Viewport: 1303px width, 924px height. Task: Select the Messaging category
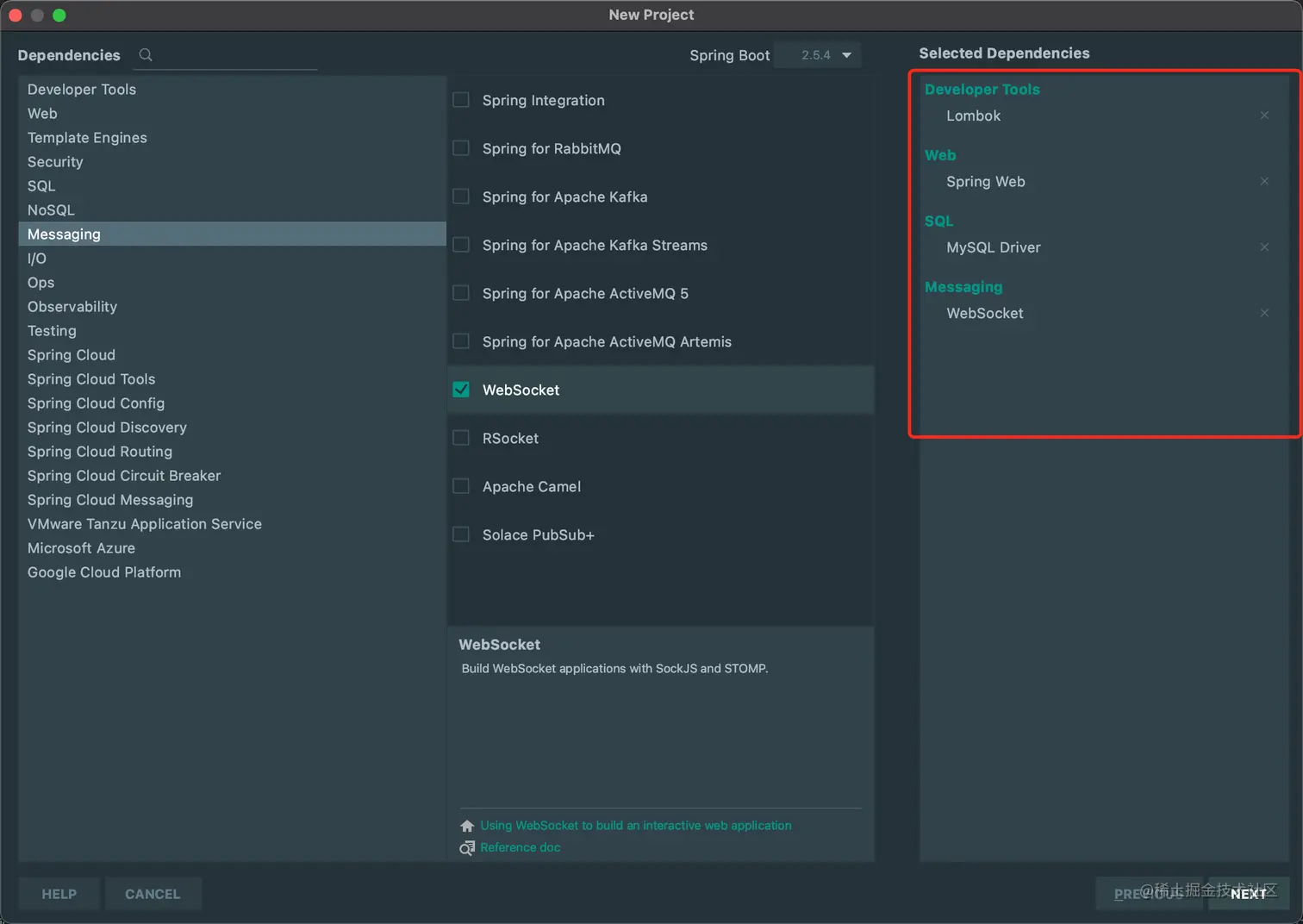coord(233,234)
